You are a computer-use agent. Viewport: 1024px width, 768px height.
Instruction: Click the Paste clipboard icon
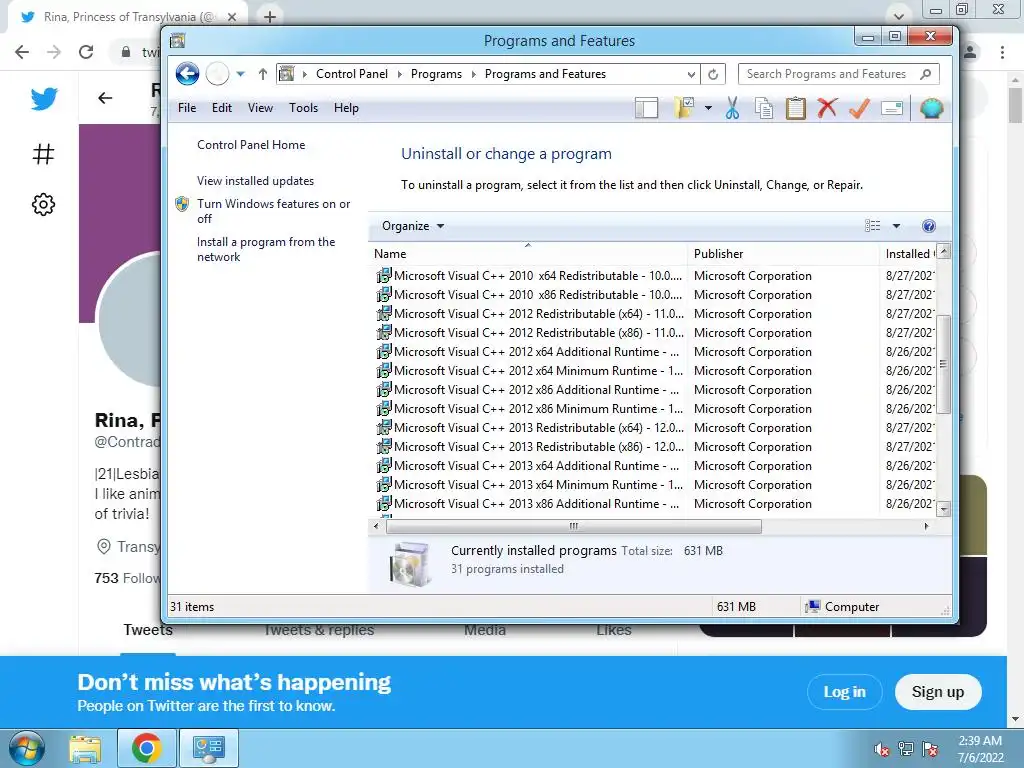click(x=795, y=108)
